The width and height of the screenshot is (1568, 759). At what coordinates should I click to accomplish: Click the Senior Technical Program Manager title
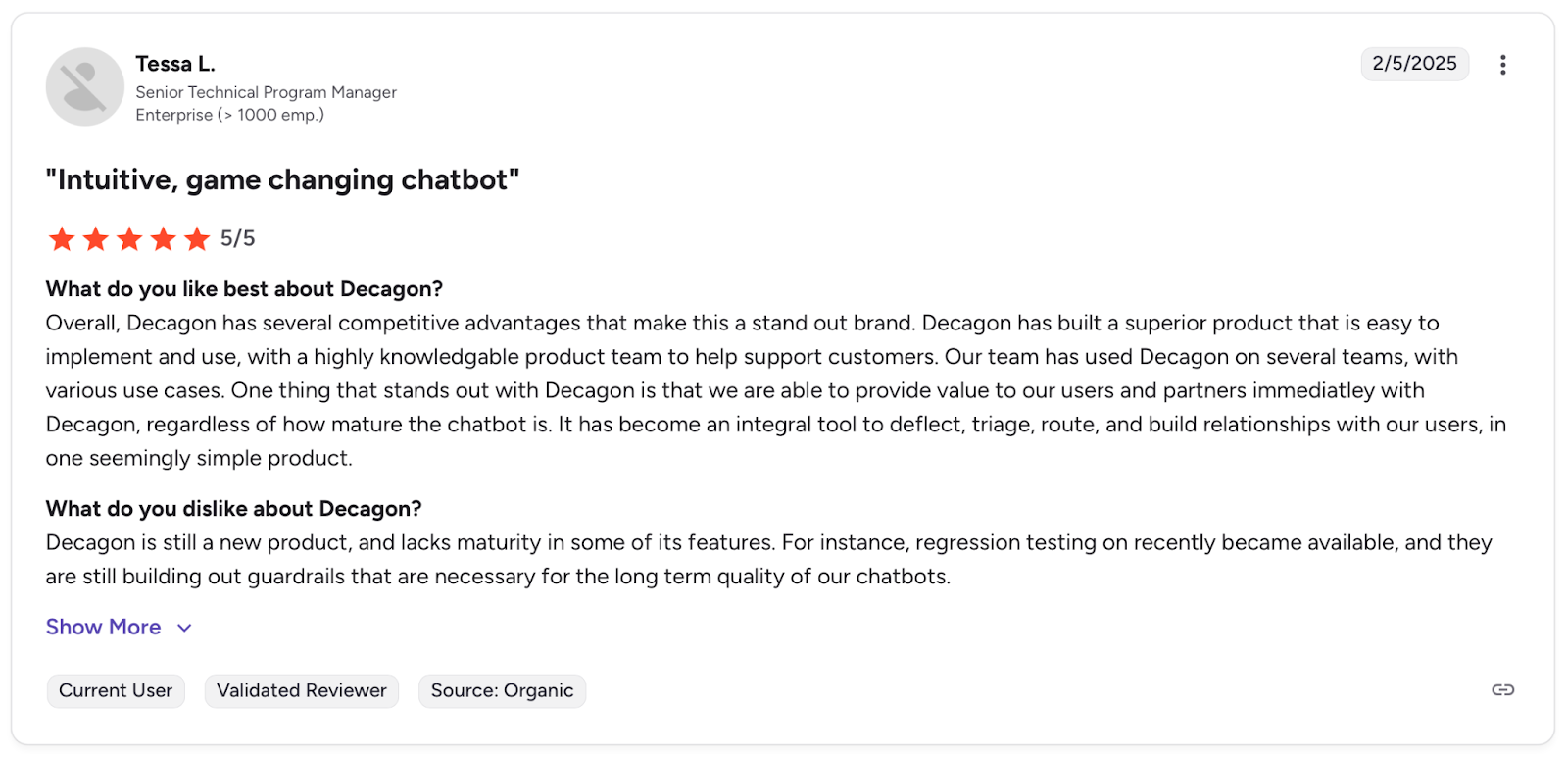click(x=266, y=92)
